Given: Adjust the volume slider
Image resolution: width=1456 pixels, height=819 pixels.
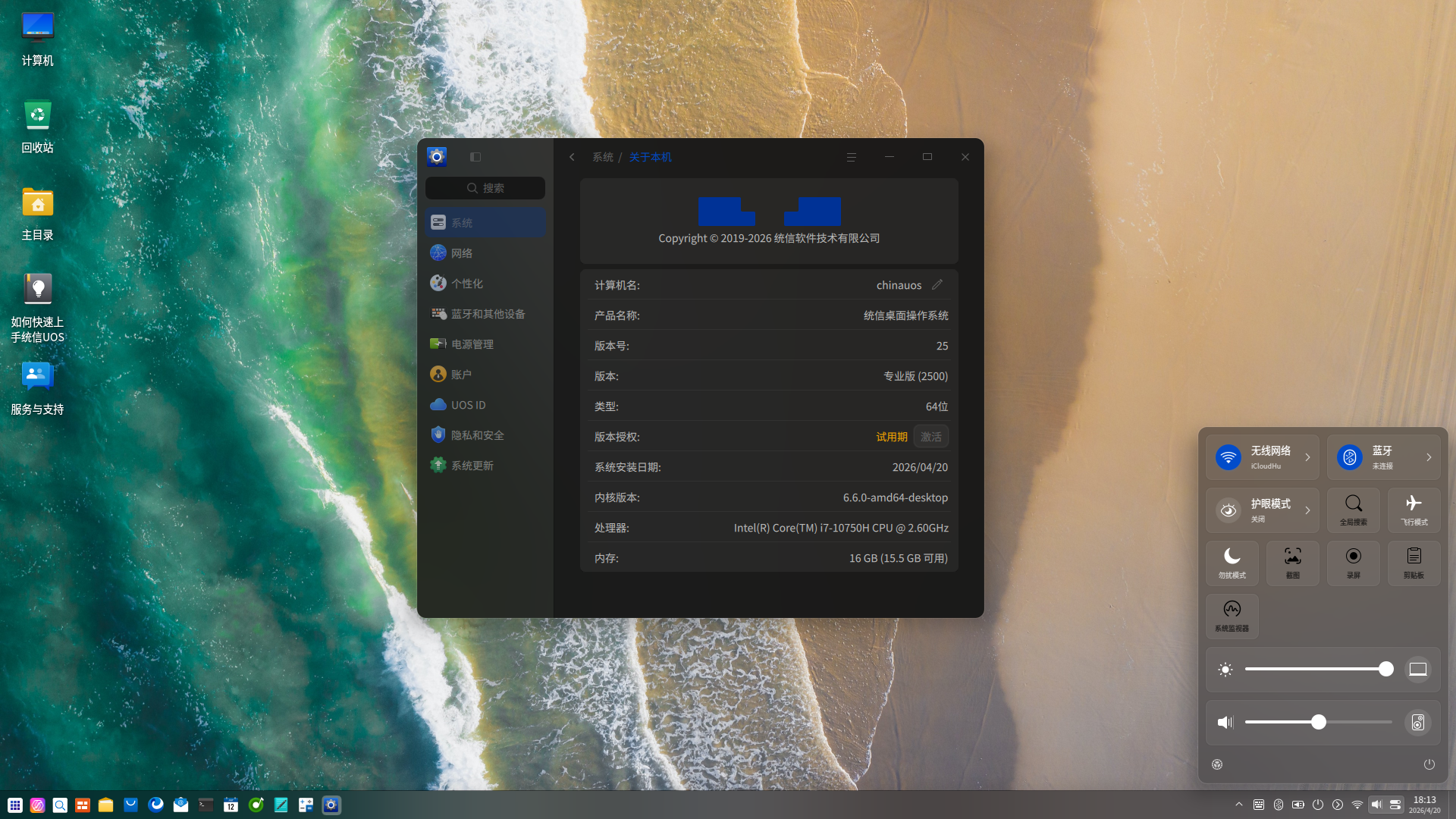Looking at the screenshot, I should coord(1319,722).
